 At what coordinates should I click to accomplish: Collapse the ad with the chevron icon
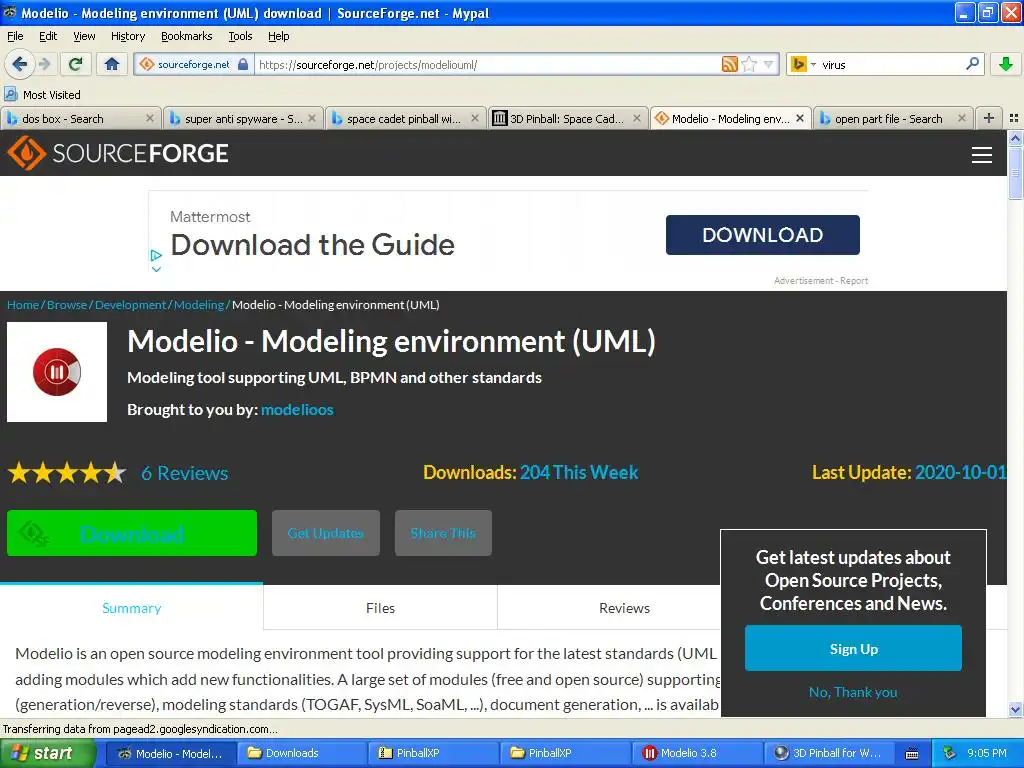click(156, 269)
